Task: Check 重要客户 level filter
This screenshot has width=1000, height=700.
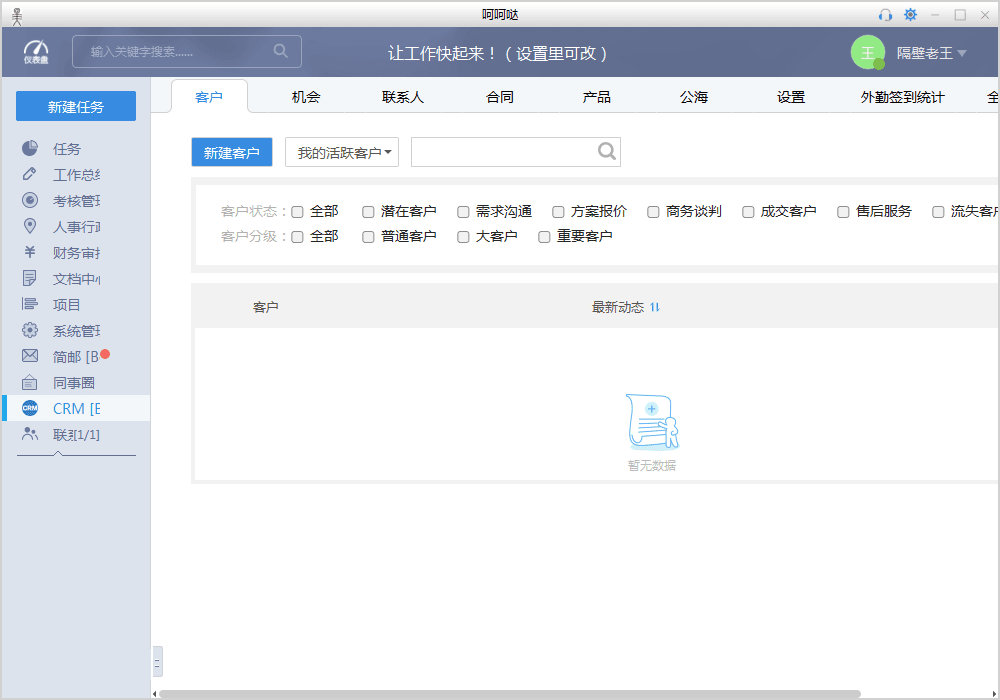Action: [544, 237]
